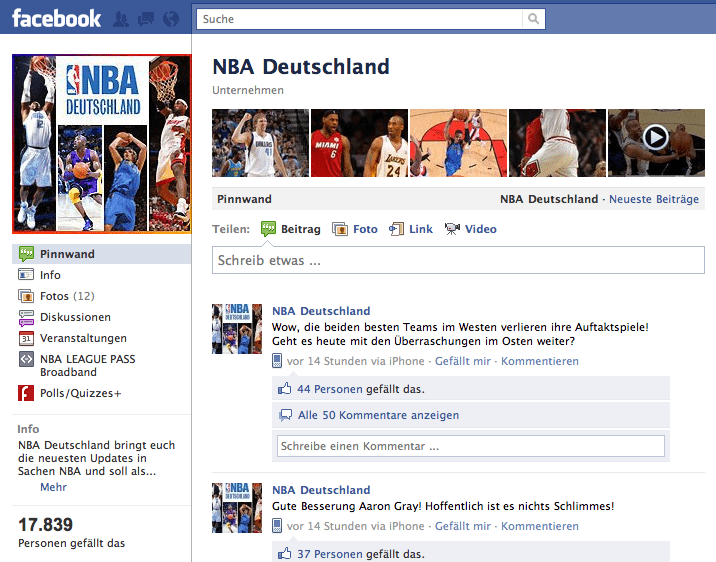Expand Alle 50 Kommentare anzeigen
Screen dimensions: 716x562
(378, 415)
